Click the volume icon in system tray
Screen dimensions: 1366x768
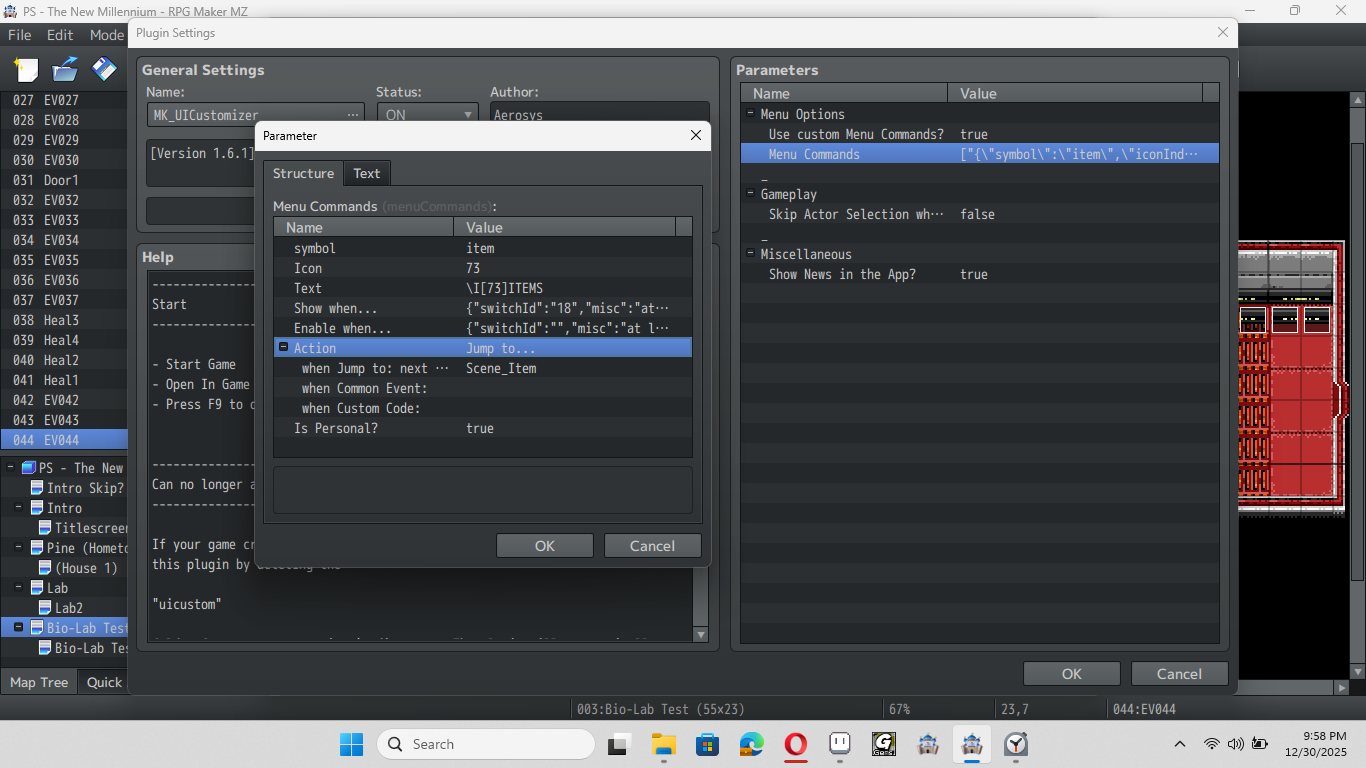1235,744
